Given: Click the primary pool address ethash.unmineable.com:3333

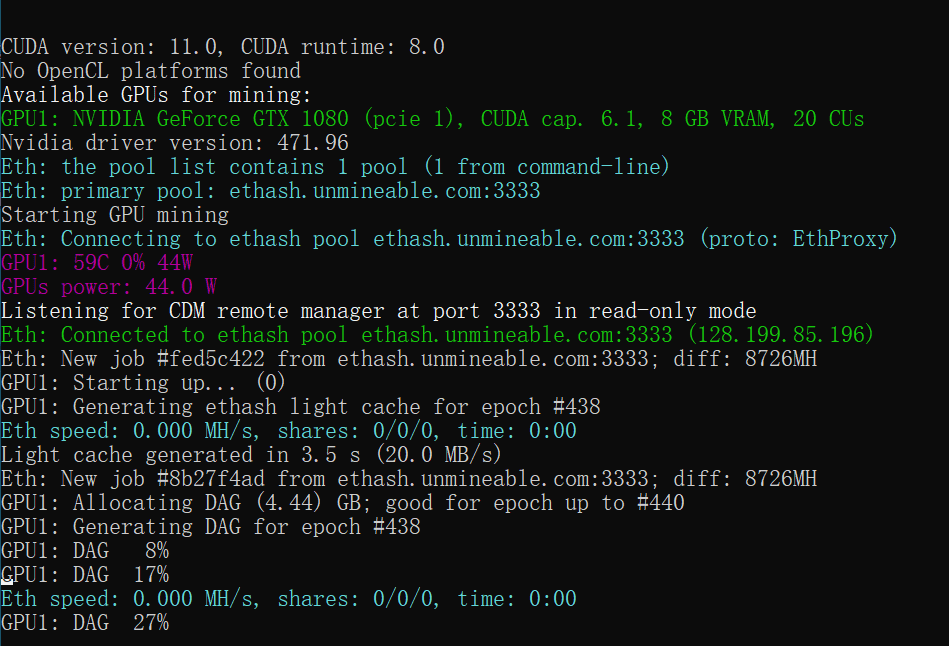Looking at the screenshot, I should click(x=385, y=191).
